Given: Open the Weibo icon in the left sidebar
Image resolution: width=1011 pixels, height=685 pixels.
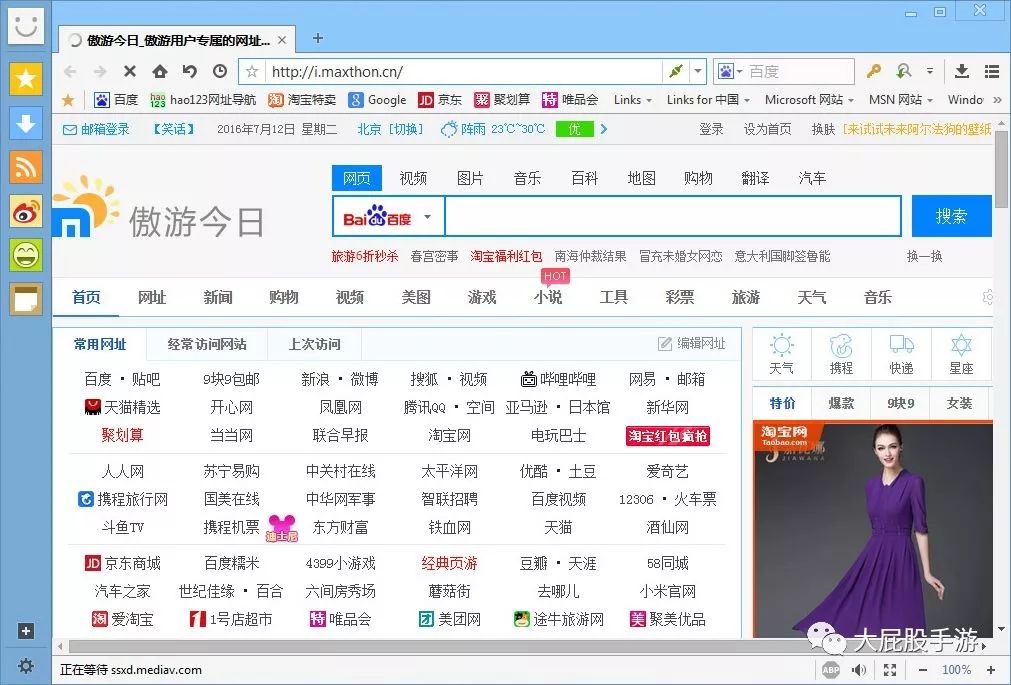Looking at the screenshot, I should (26, 212).
